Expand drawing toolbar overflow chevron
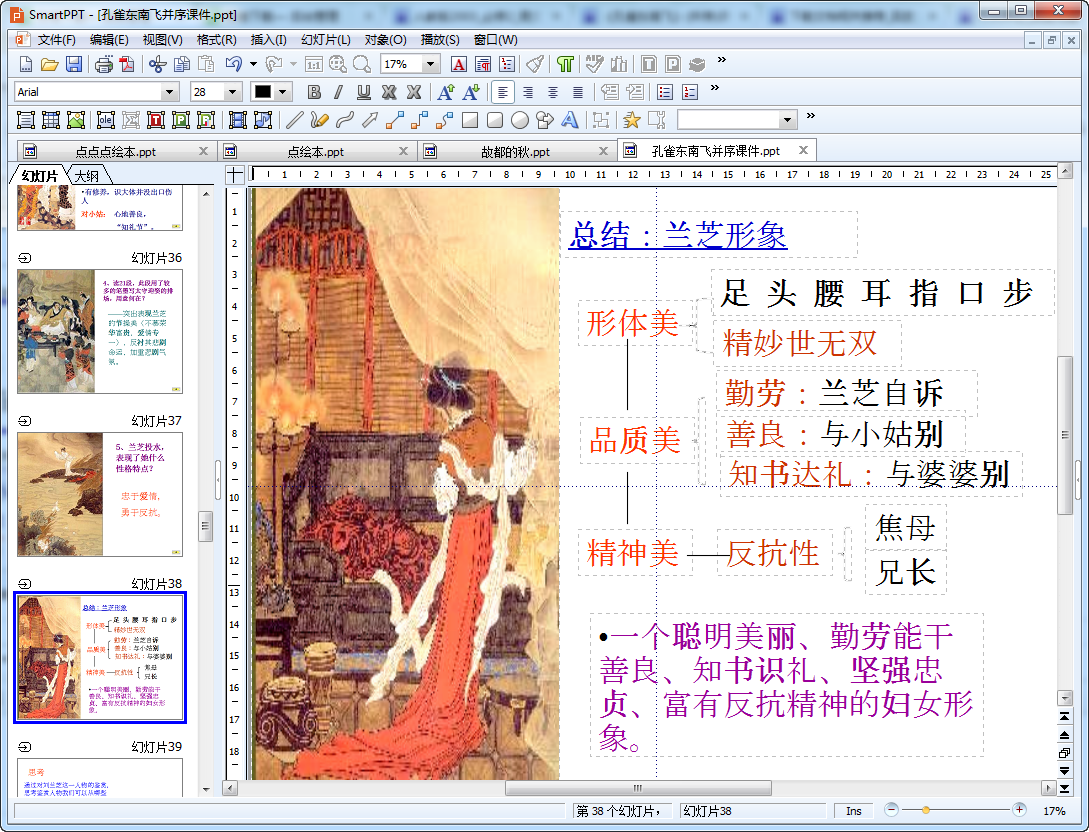The image size is (1089, 832). (810, 115)
